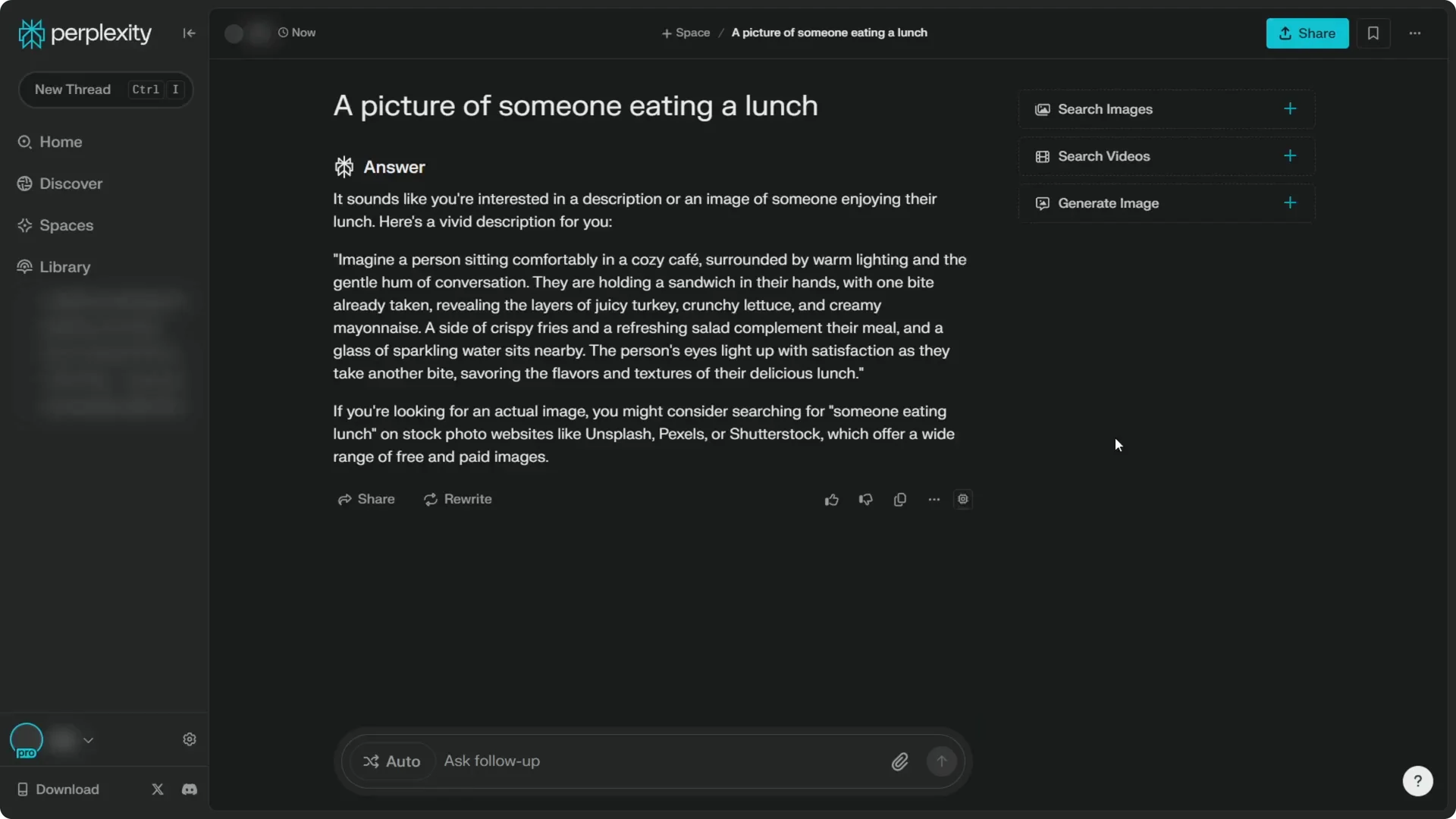Go to Discover in sidebar
This screenshot has height=819, width=1456.
coord(71,184)
